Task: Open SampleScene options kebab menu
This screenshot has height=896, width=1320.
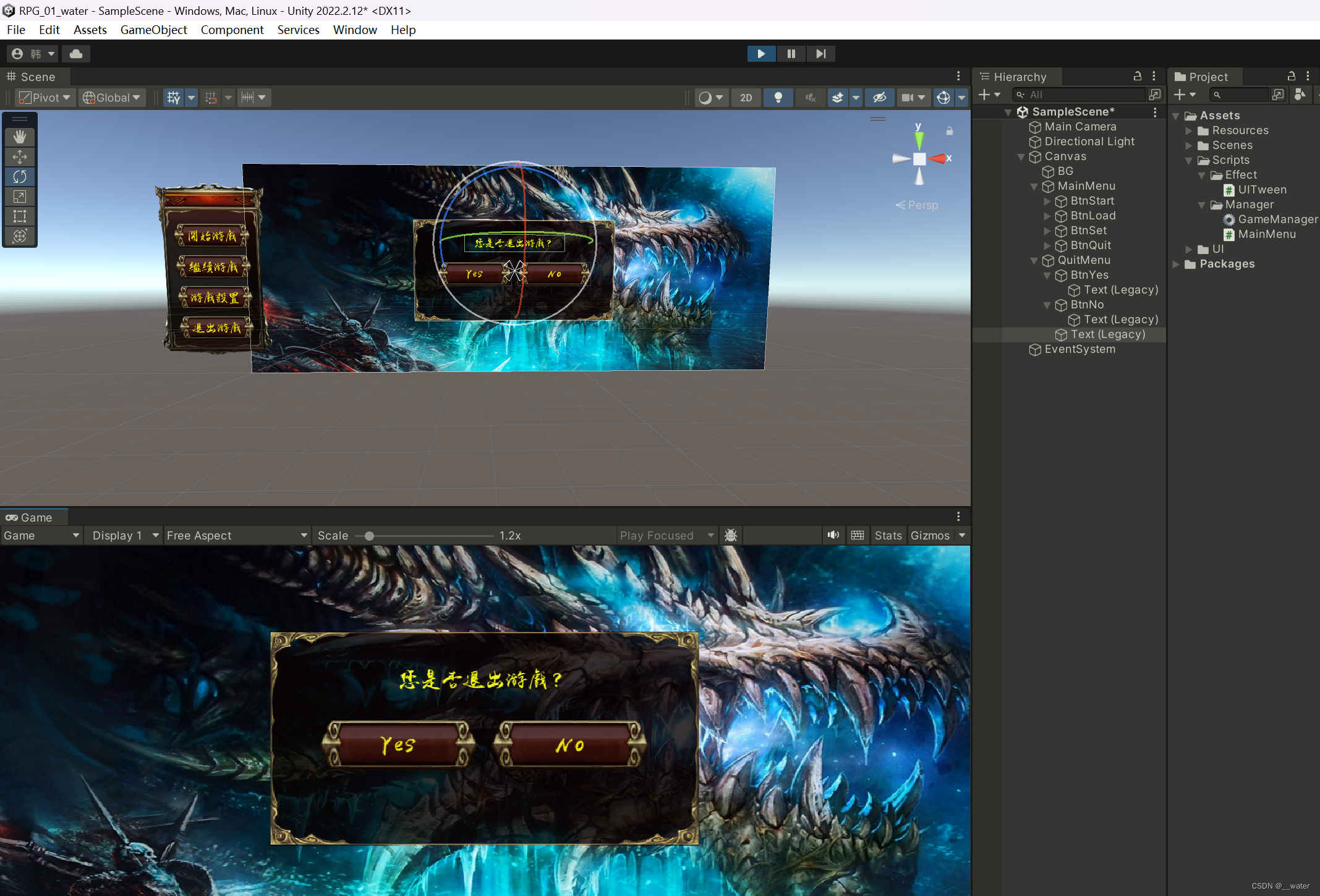Action: point(1154,112)
